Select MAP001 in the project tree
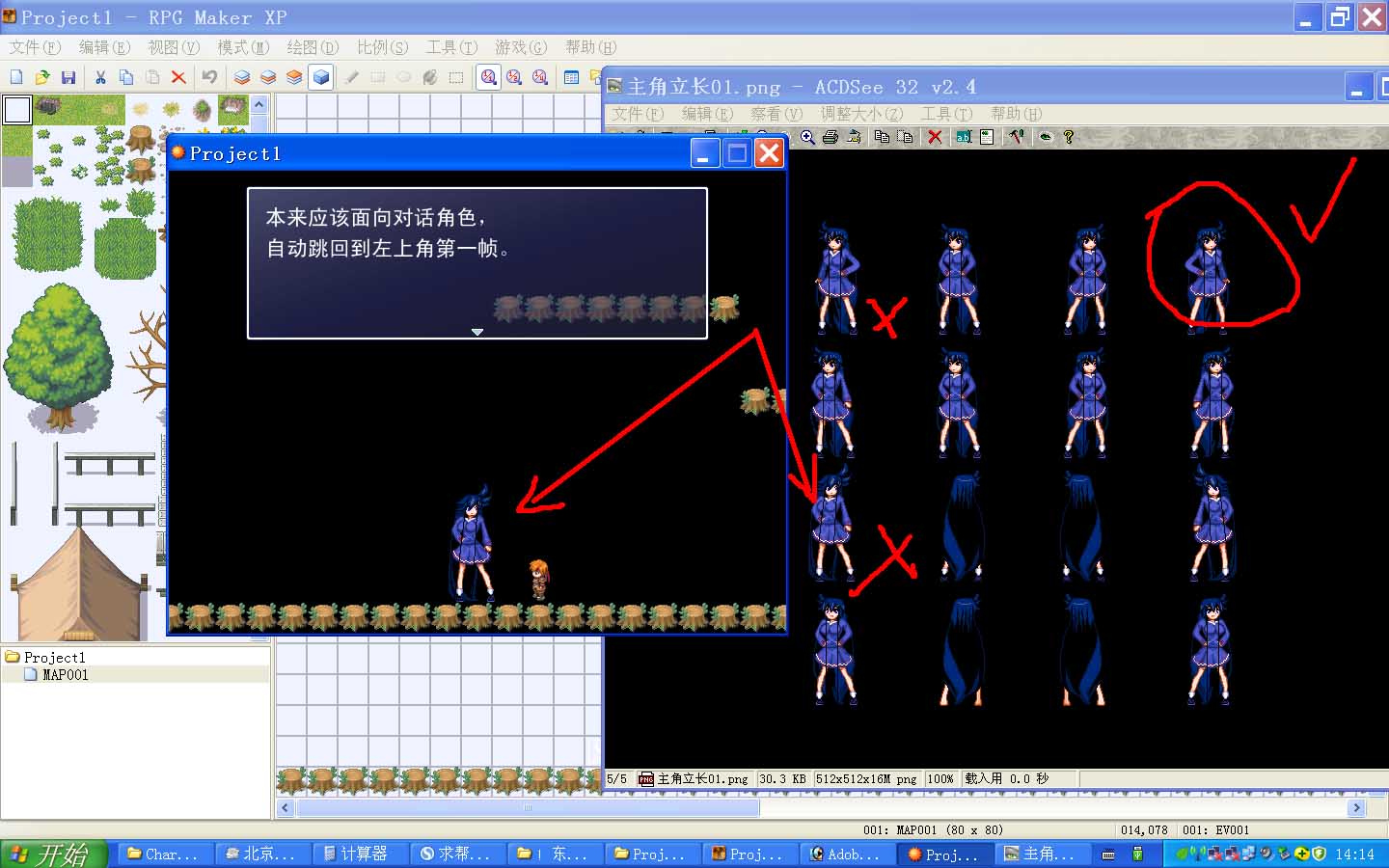 pyautogui.click(x=65, y=675)
